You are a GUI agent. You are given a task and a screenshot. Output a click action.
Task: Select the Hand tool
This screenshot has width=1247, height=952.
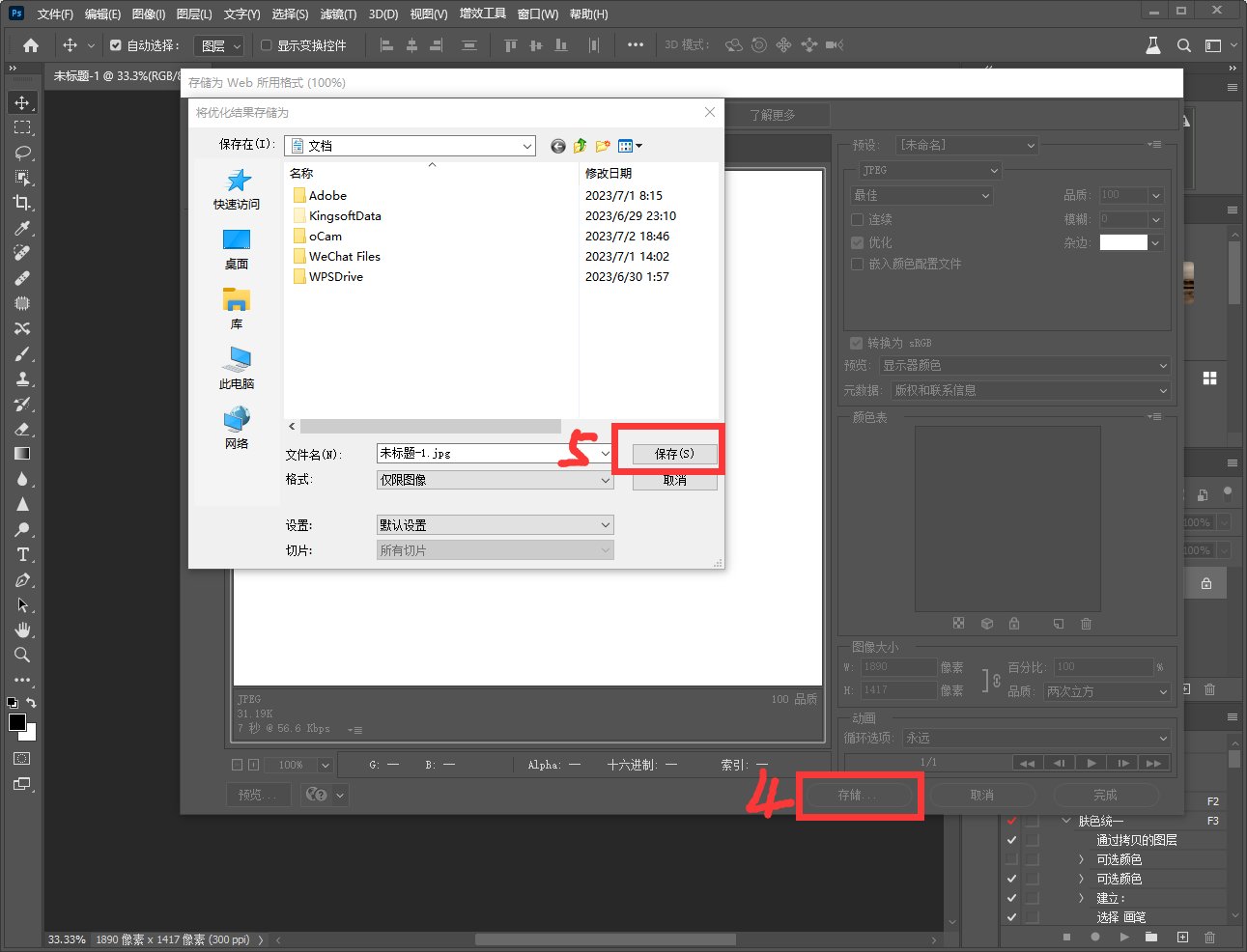(x=21, y=630)
